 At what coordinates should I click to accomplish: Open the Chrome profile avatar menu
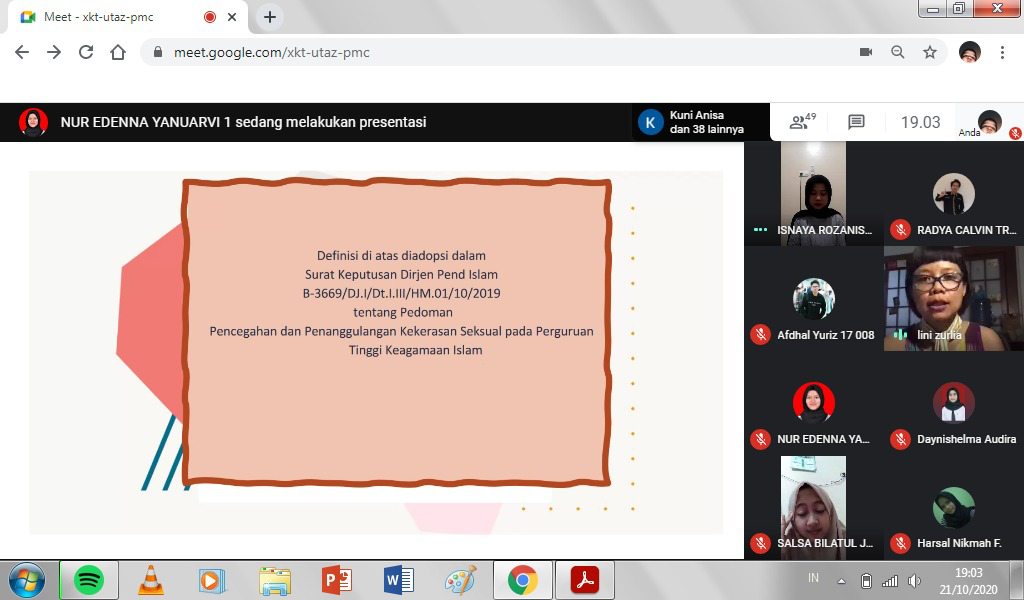click(x=969, y=52)
